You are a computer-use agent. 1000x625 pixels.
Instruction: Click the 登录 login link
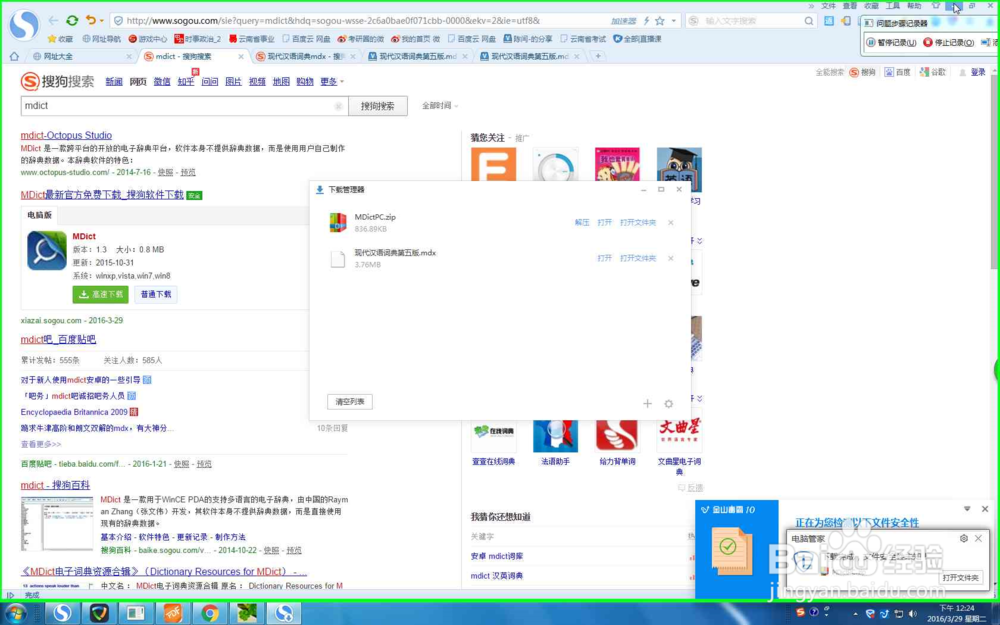978,73
